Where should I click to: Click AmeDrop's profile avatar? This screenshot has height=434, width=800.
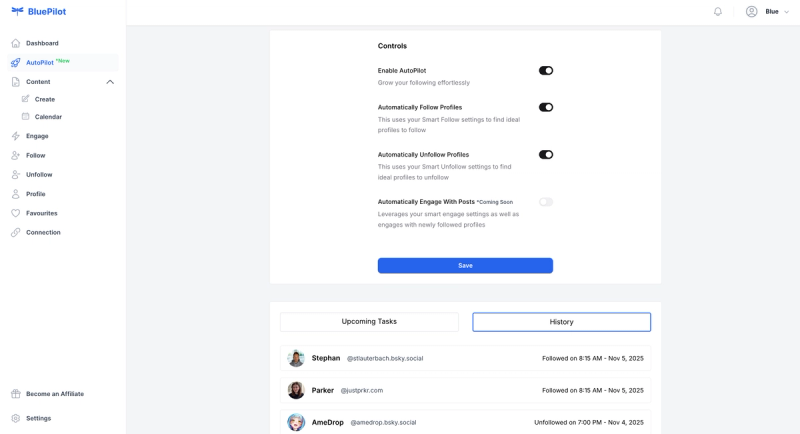tap(296, 422)
